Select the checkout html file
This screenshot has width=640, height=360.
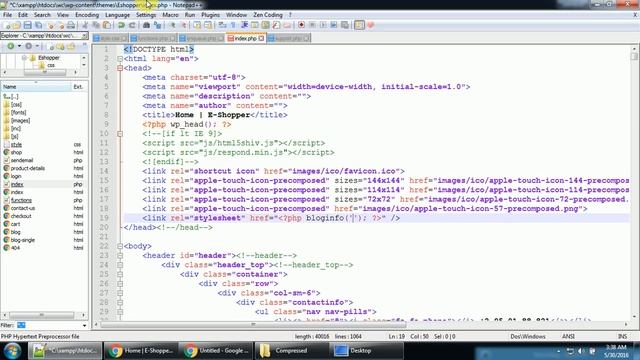click(21, 216)
